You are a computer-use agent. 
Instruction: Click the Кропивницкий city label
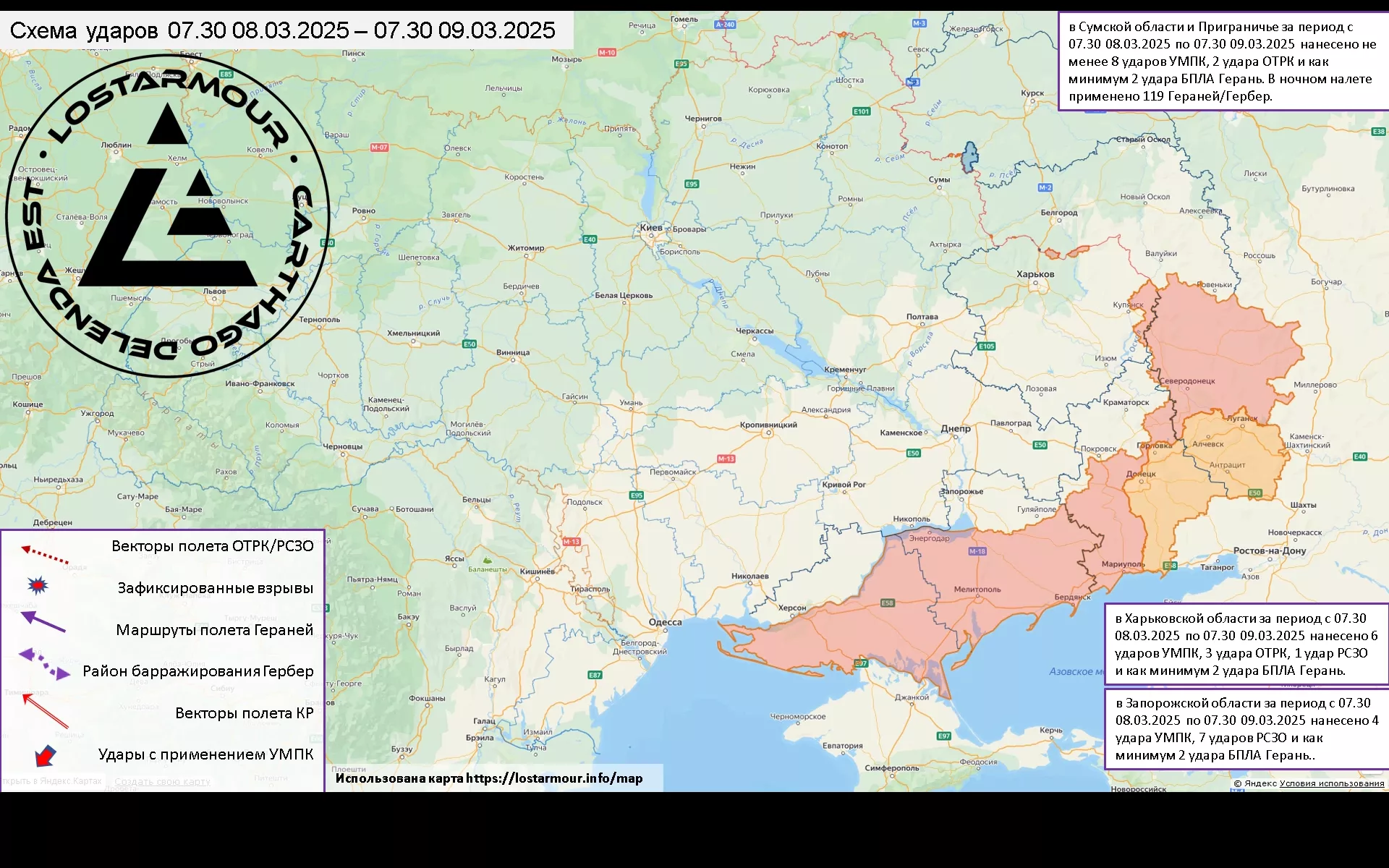point(768,425)
